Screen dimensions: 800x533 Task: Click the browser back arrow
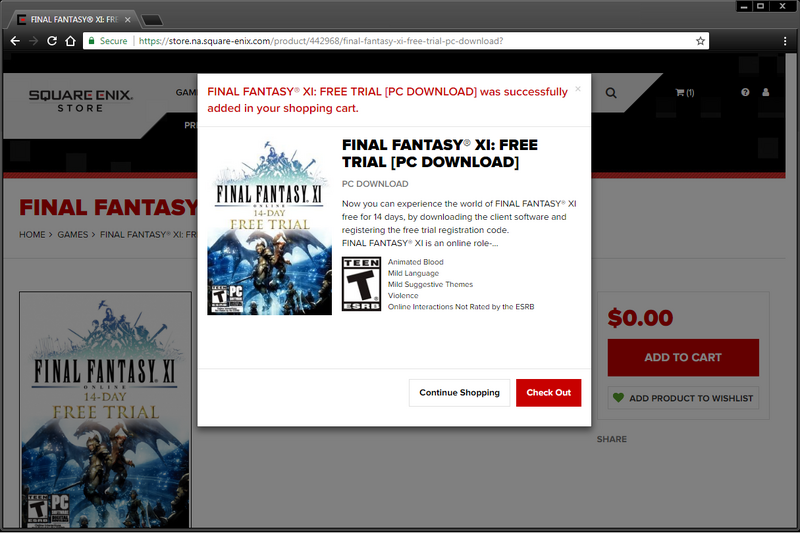click(x=15, y=41)
